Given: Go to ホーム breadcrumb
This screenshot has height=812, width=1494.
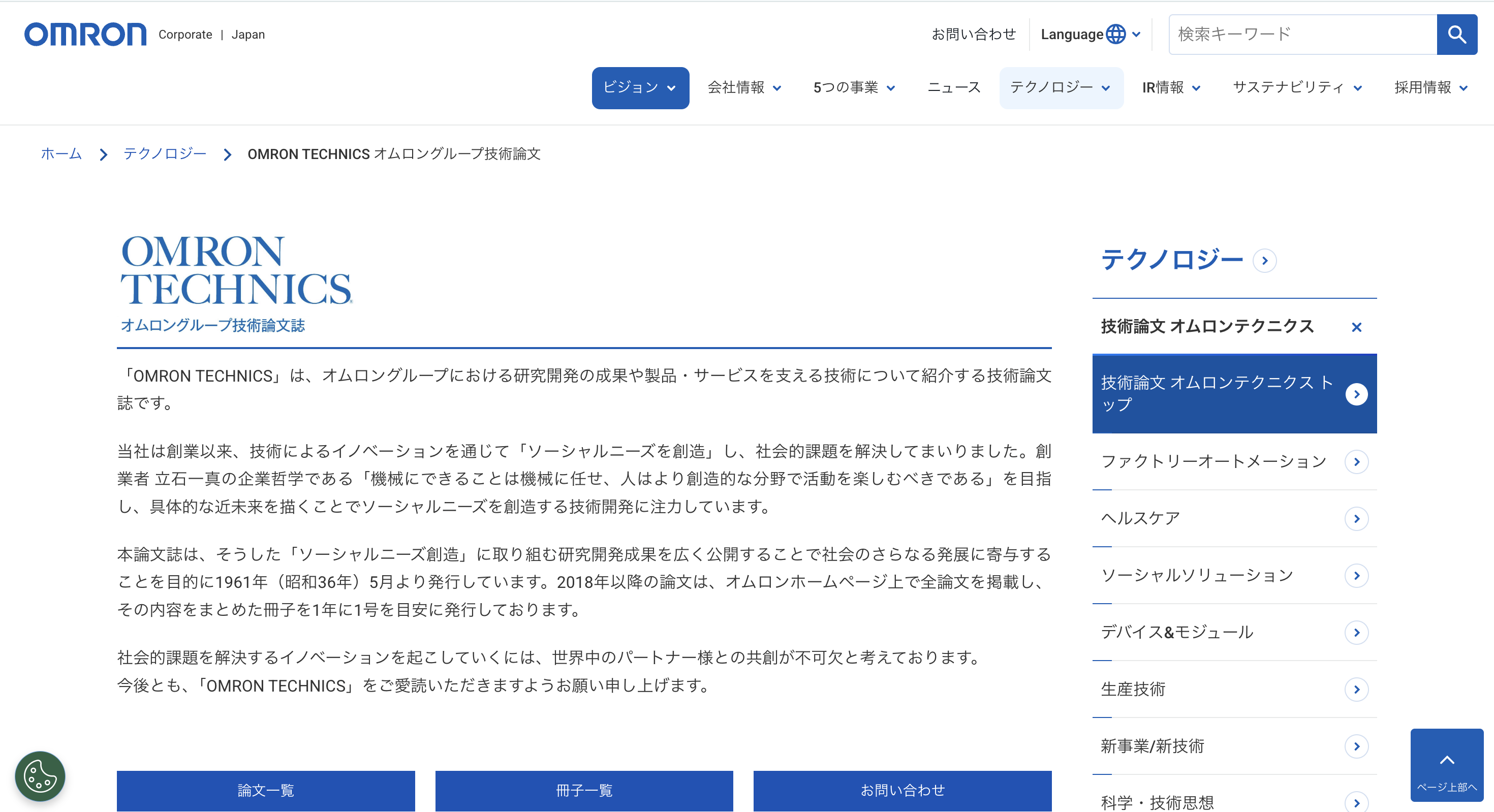Looking at the screenshot, I should (x=61, y=153).
